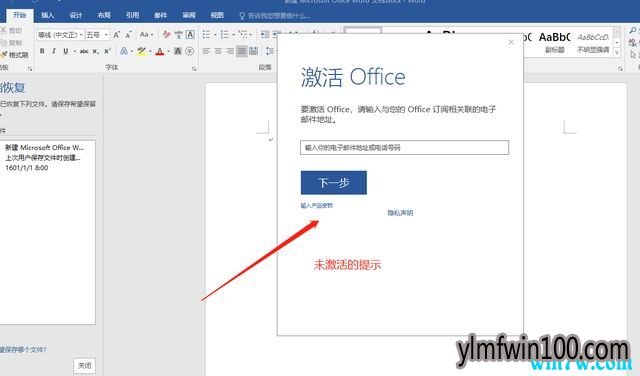Viewport: 640px width, 376px height.
Task: Switch to the 开始 (Home) tab
Action: pyautogui.click(x=19, y=15)
